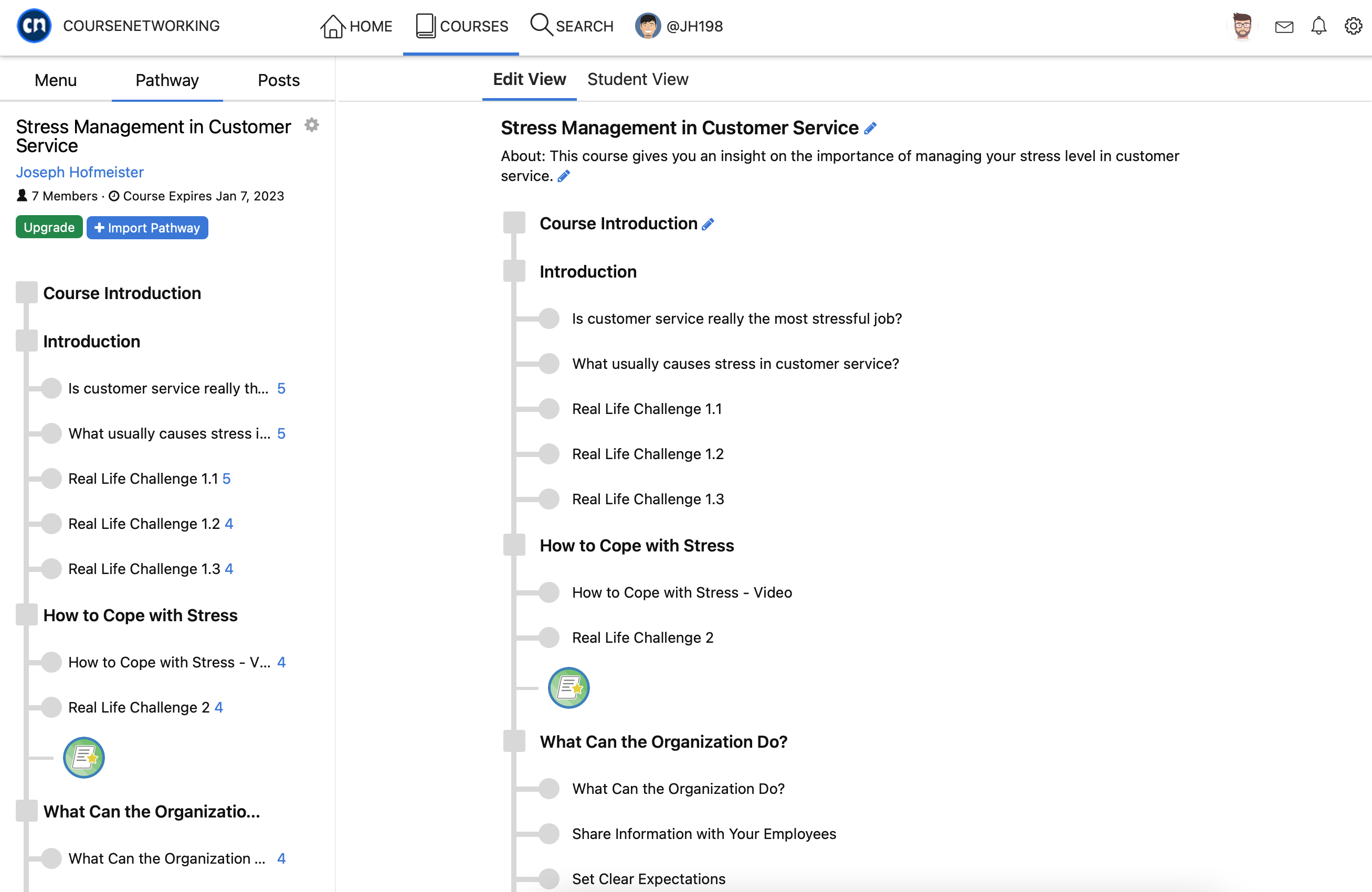Select sidebar heading 'What Can the Organizatio...'
The width and height of the screenshot is (1372, 892).
click(152, 811)
